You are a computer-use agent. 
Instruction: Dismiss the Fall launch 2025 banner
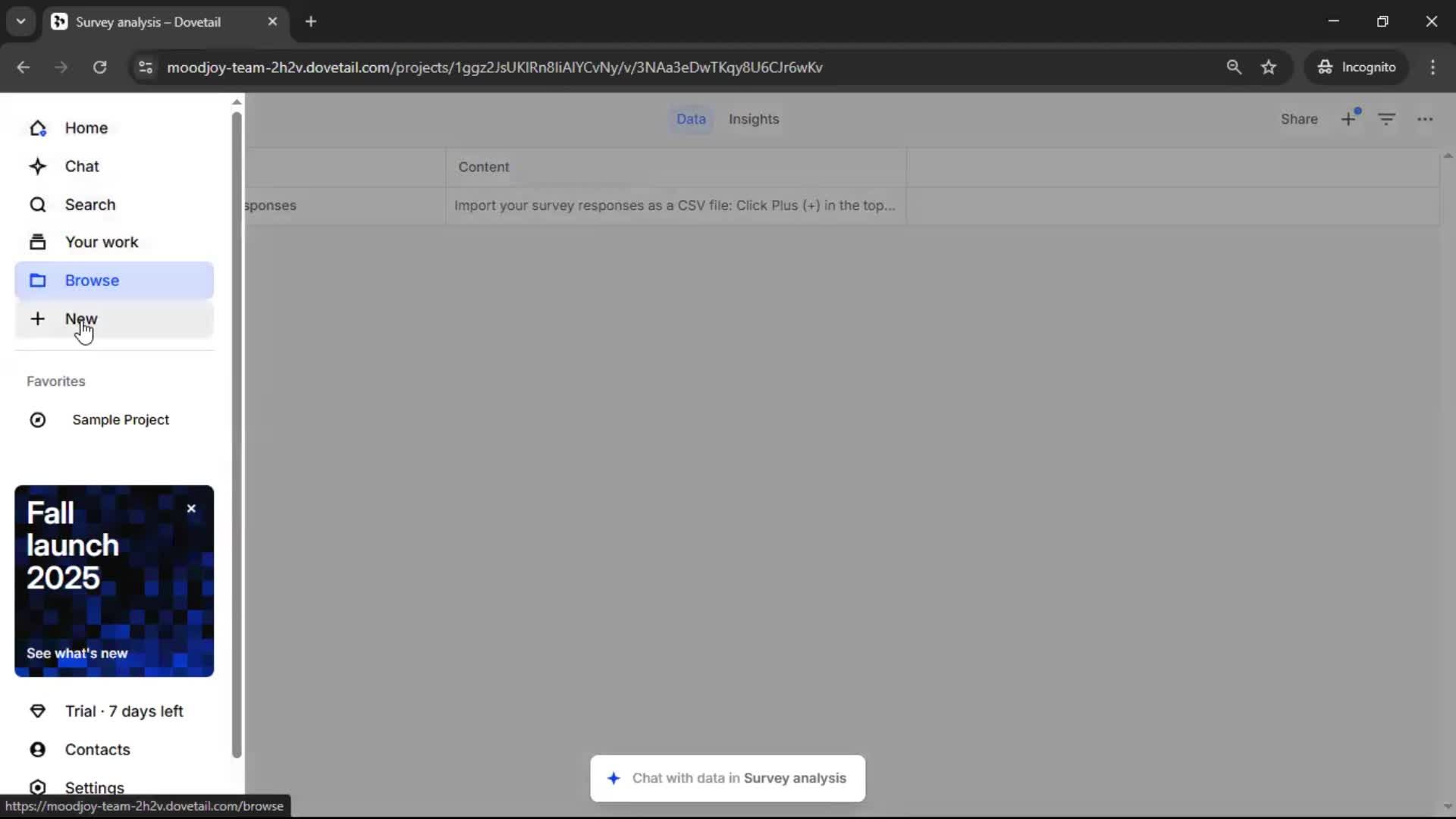pos(191,509)
